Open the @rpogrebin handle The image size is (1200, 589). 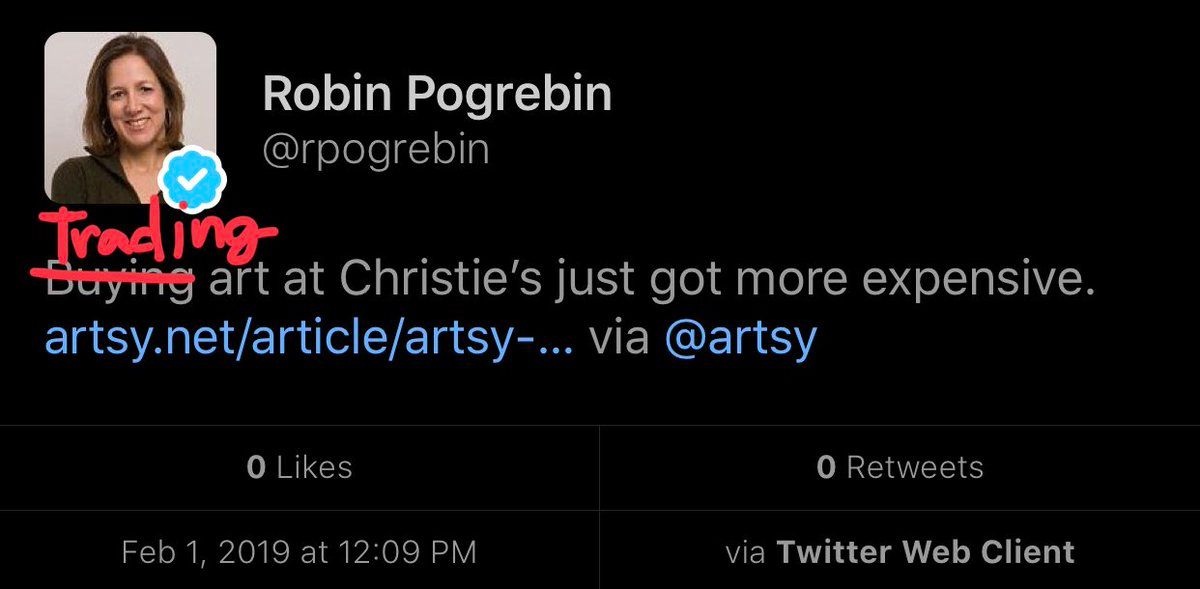(x=376, y=148)
